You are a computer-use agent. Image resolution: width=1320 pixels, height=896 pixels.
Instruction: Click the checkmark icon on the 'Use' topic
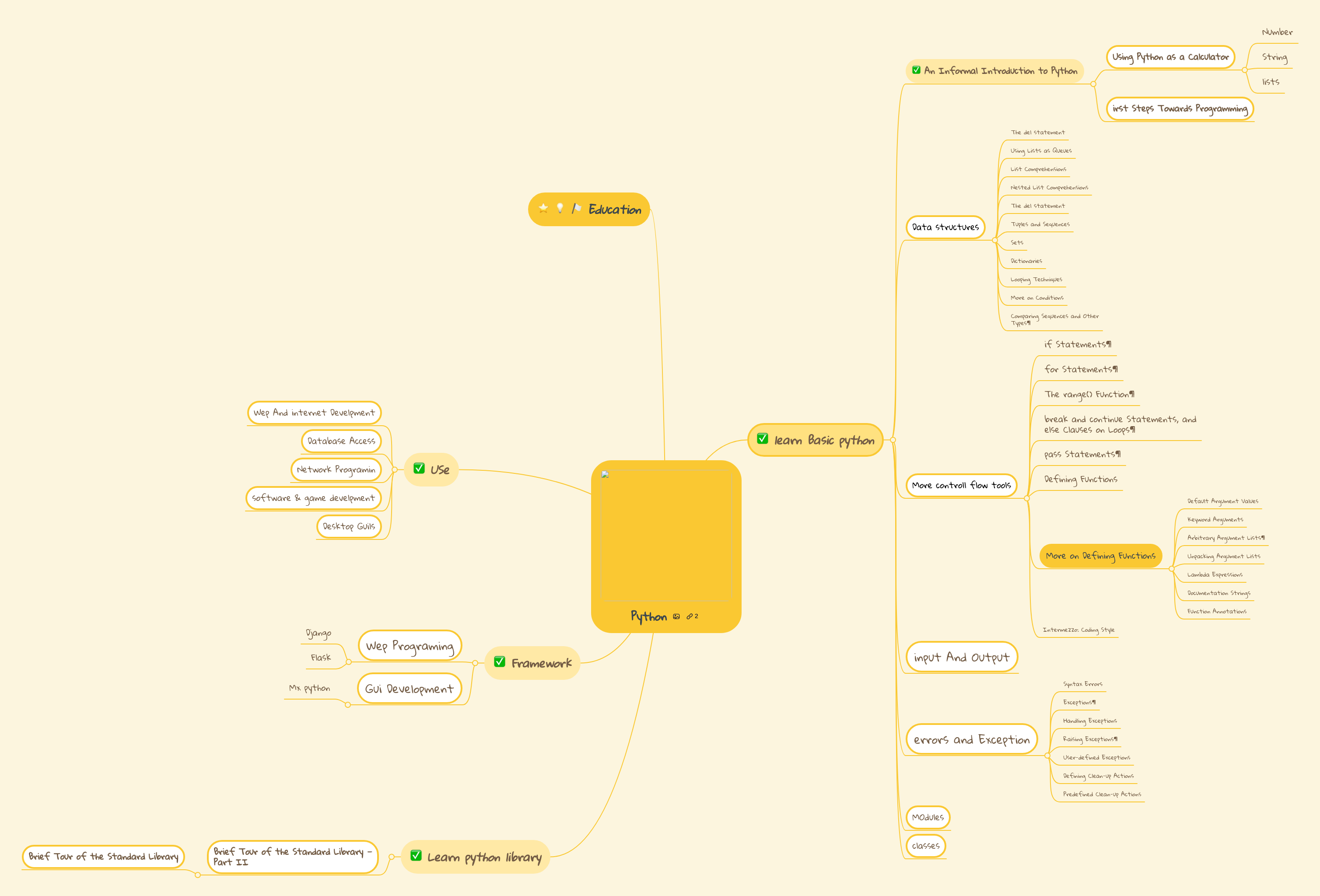click(x=419, y=469)
